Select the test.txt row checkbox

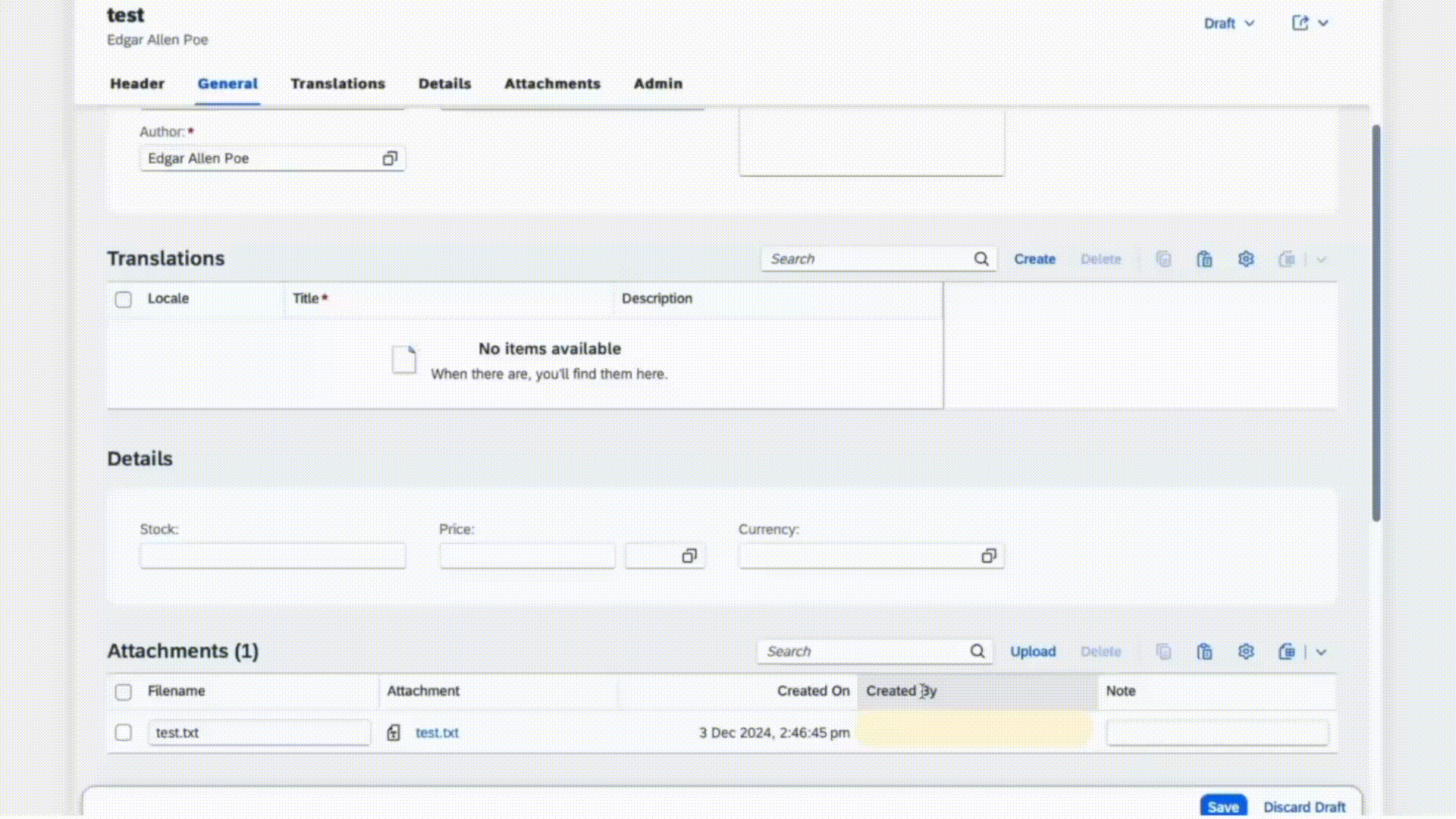click(x=123, y=733)
